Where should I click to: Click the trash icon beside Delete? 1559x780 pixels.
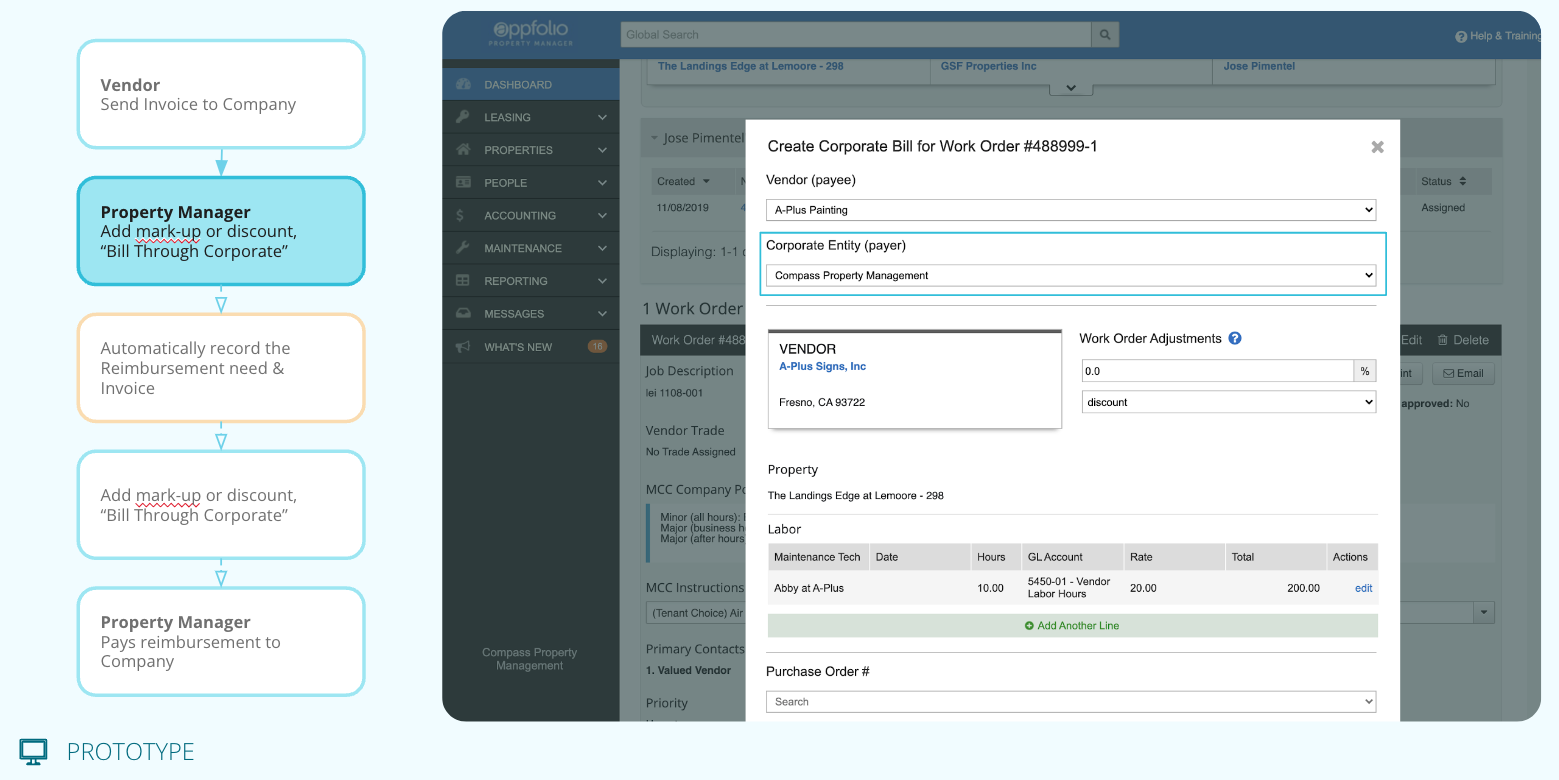[1443, 340]
